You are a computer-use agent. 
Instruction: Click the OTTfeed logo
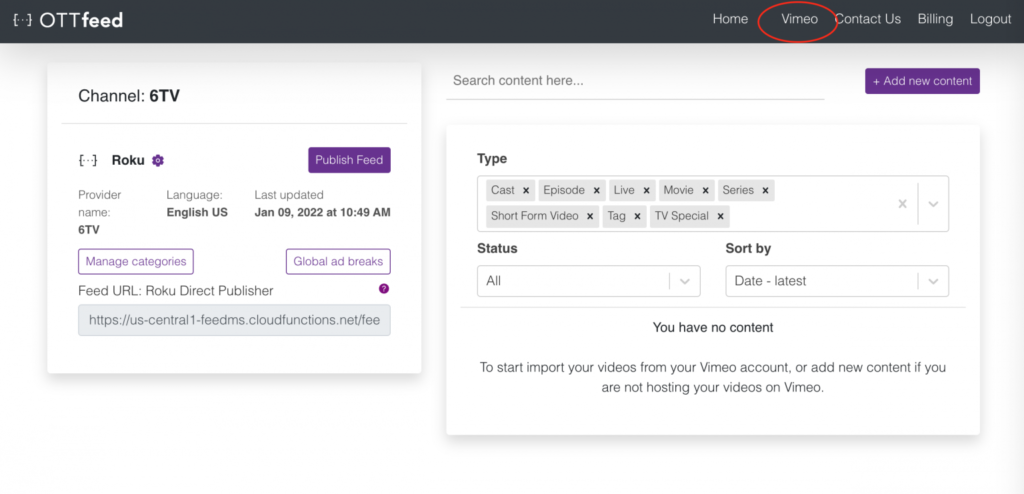click(x=68, y=20)
